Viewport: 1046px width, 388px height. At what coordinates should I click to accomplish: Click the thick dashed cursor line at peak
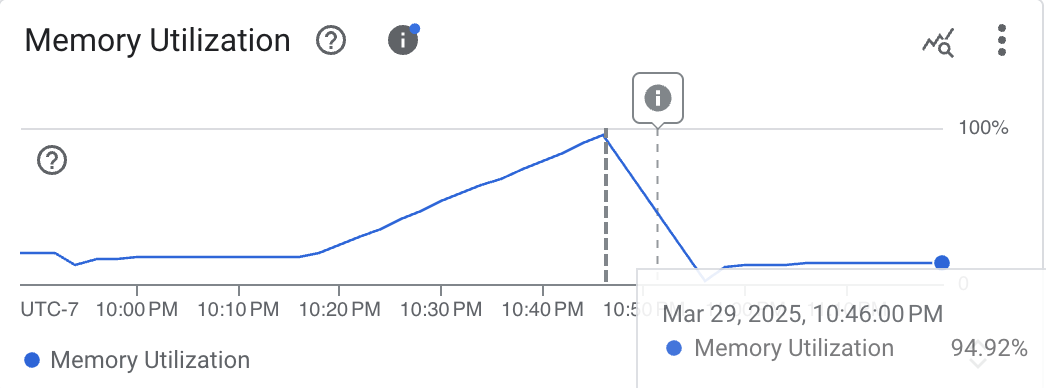(x=606, y=207)
